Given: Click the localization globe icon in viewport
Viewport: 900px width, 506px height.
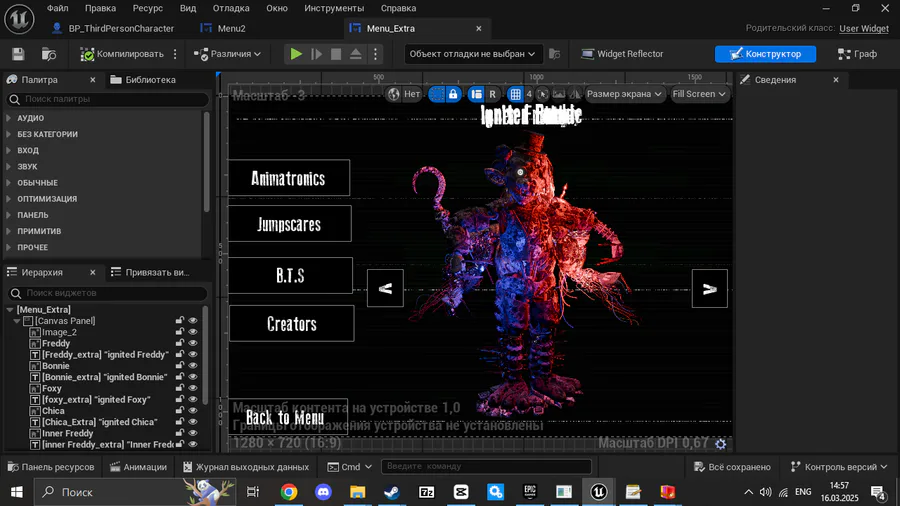Looking at the screenshot, I should 393,94.
